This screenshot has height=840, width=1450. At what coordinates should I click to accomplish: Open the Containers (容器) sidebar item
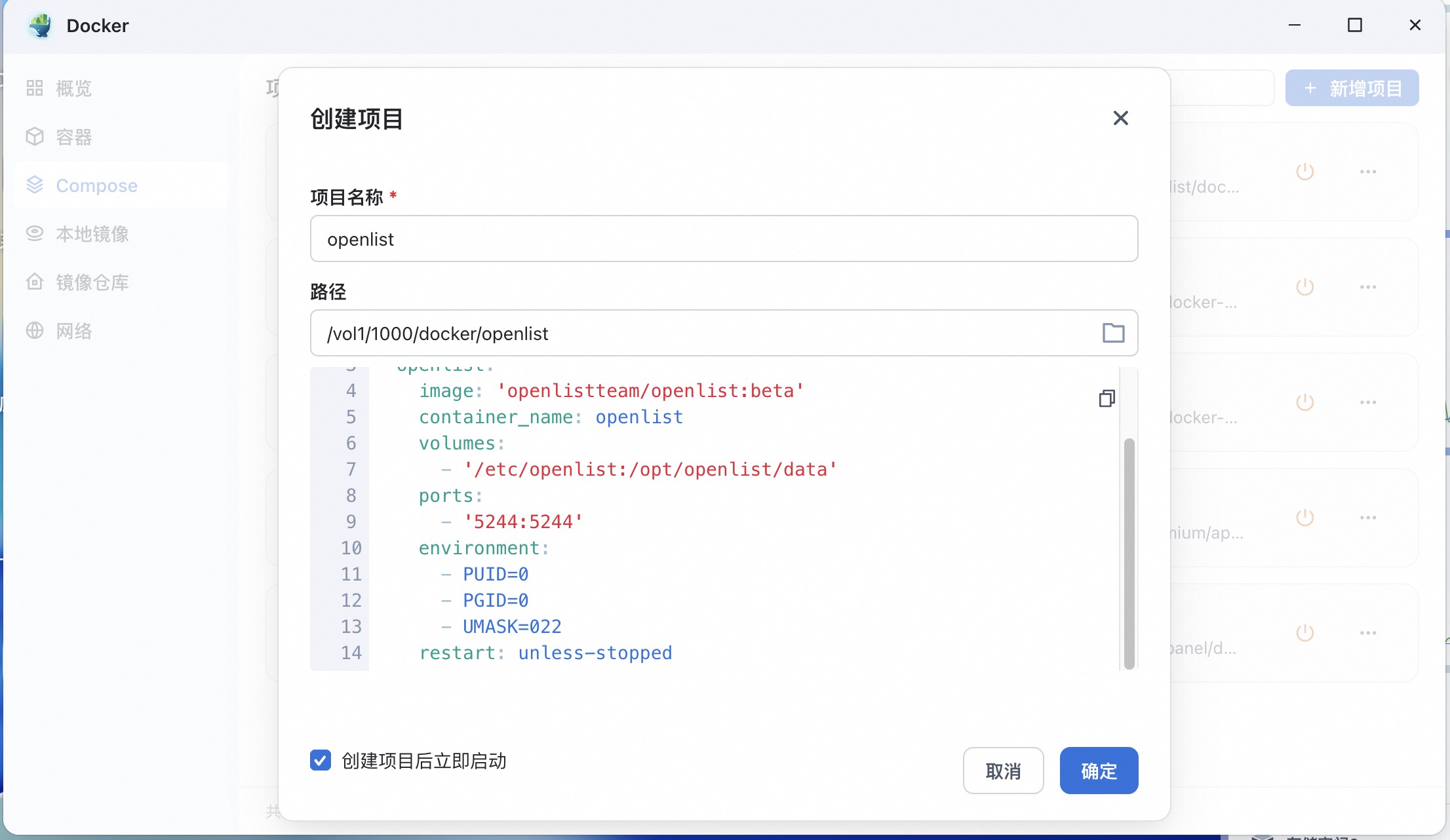coord(73,137)
